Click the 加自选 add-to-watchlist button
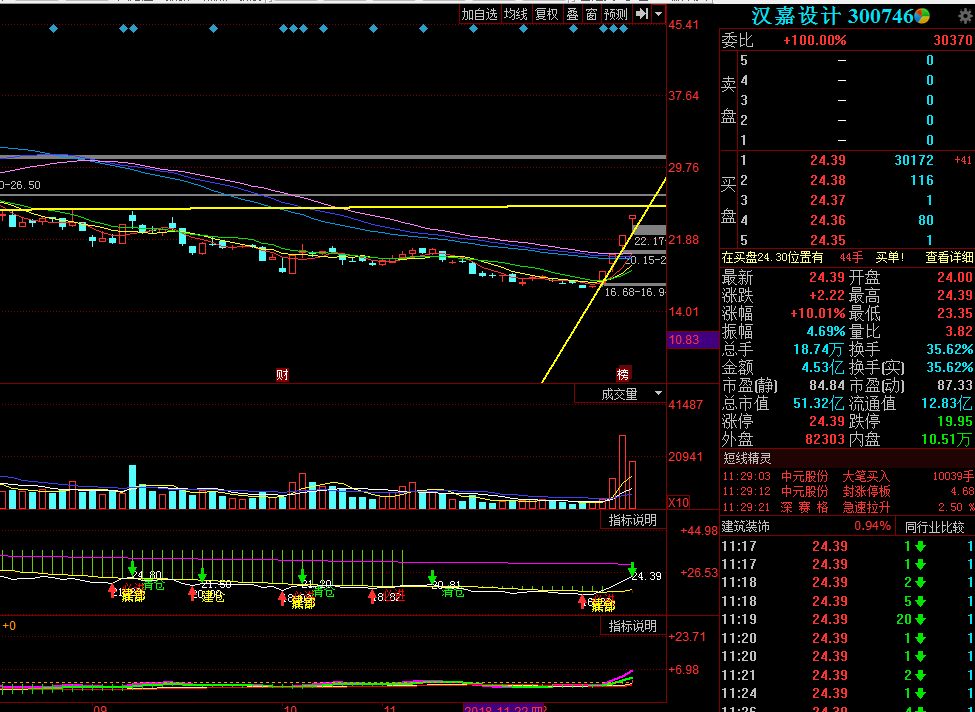The width and height of the screenshot is (975, 712). [x=479, y=14]
